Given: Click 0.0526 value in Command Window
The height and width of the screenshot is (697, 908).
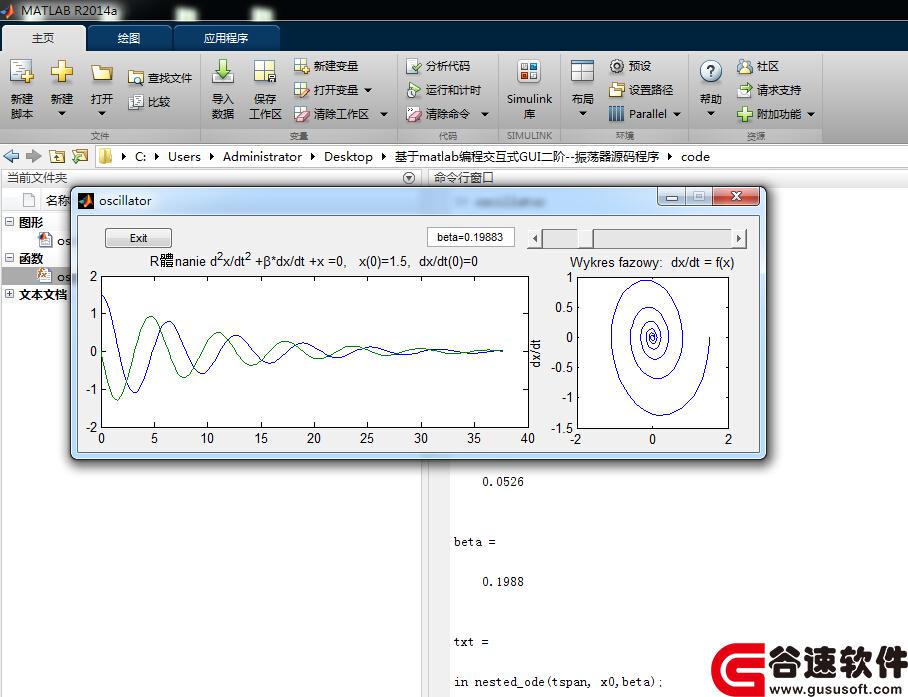Looking at the screenshot, I should (503, 482).
